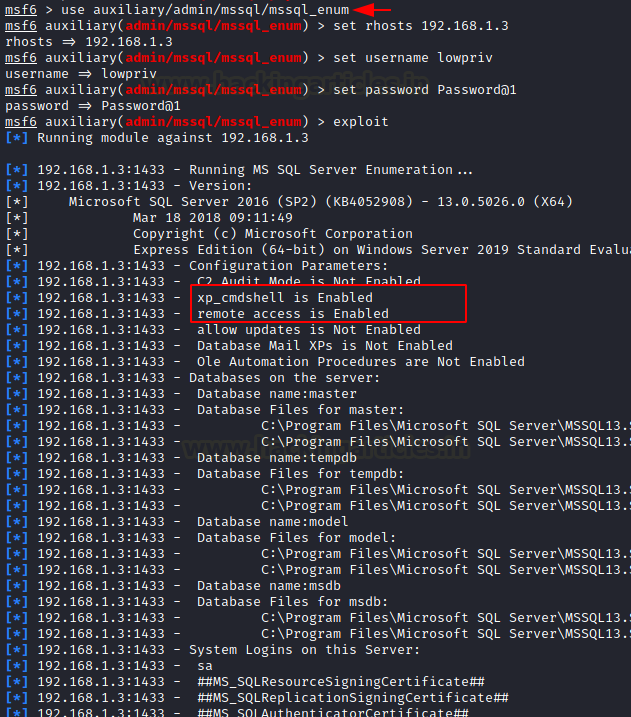Viewport: 631px width, 717px height.
Task: Select the 'Database name:msdb' entry
Action: [x=269, y=586]
